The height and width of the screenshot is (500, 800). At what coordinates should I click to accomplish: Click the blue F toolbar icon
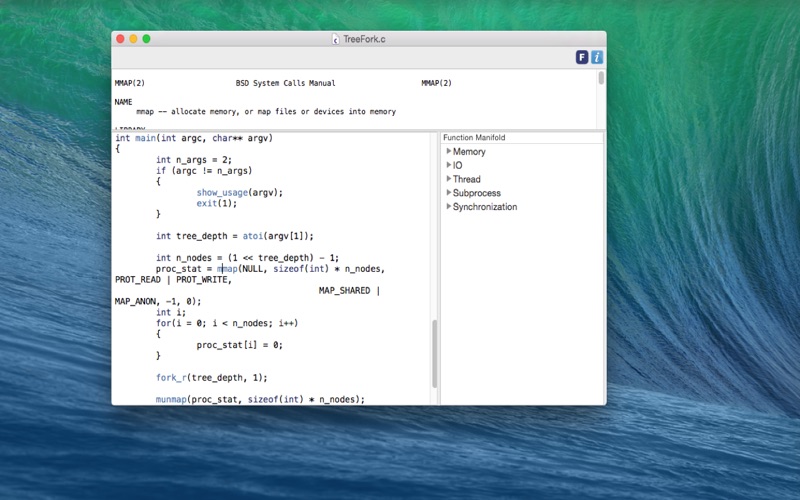tap(582, 57)
